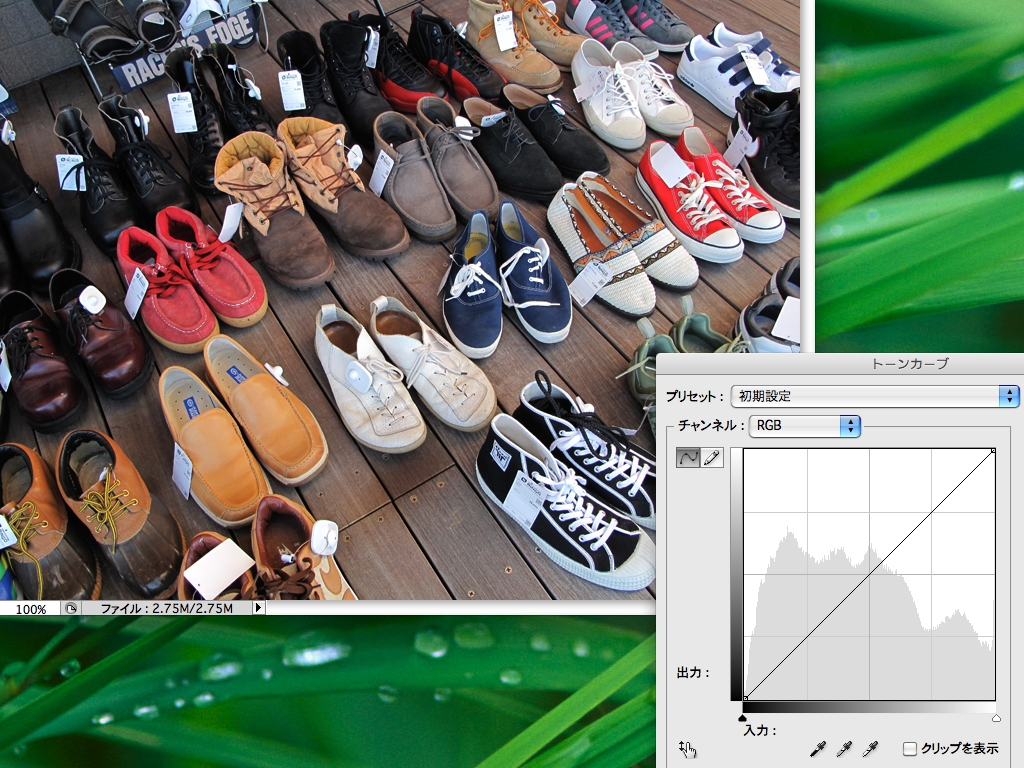Viewport: 1024px width, 768px height.
Task: Select the pencil draw-curve tool
Action: click(x=712, y=458)
